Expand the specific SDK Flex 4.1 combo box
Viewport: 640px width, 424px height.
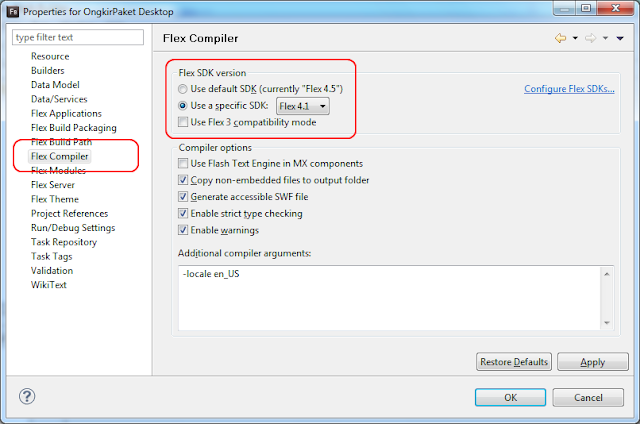pyautogui.click(x=303, y=106)
